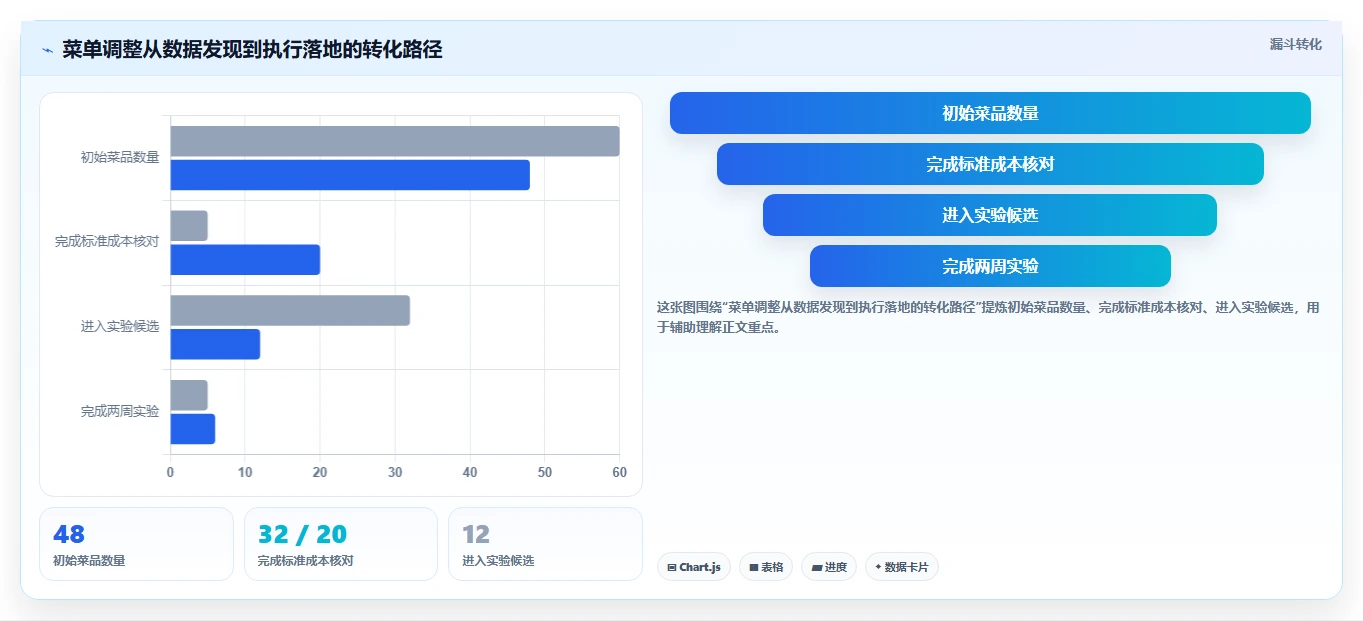Select the 完成标准成本核对 funnel stage
This screenshot has width=1363, height=621.
tap(990, 164)
